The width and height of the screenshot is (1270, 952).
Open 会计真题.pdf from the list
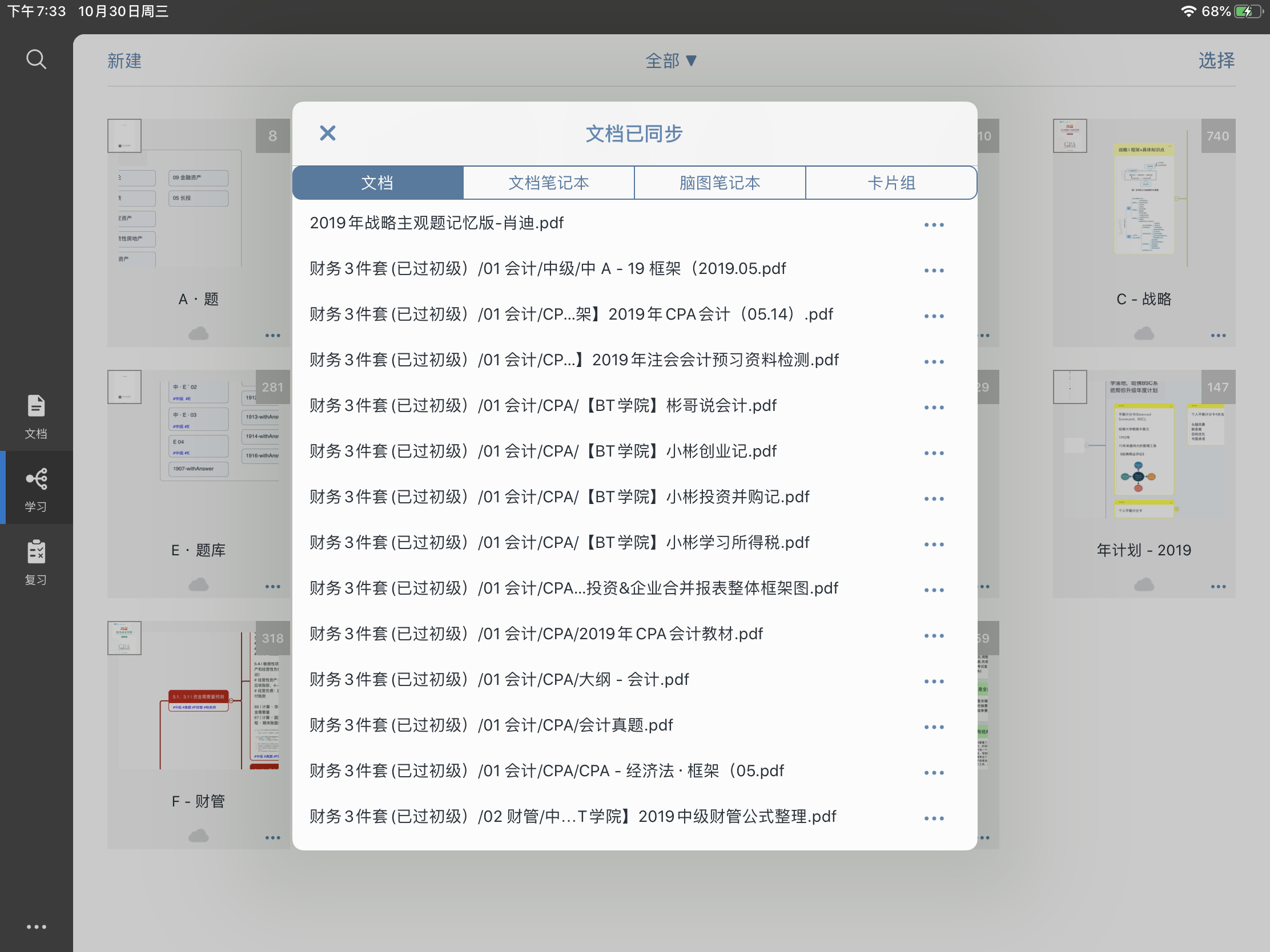(x=491, y=725)
